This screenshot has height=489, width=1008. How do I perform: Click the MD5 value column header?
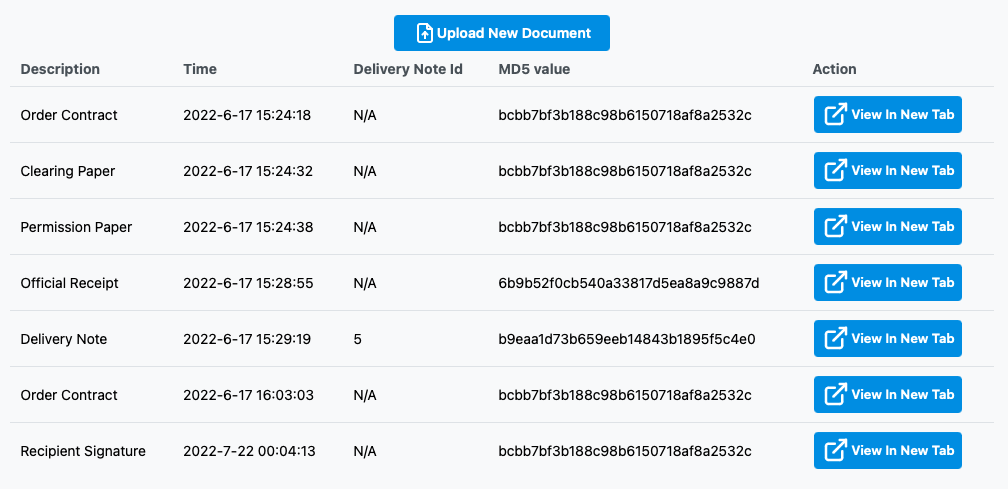(x=534, y=69)
